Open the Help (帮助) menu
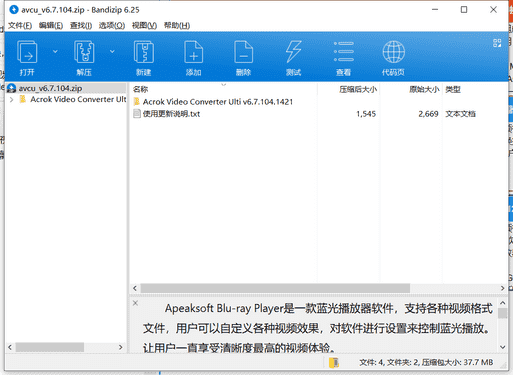 point(177,26)
